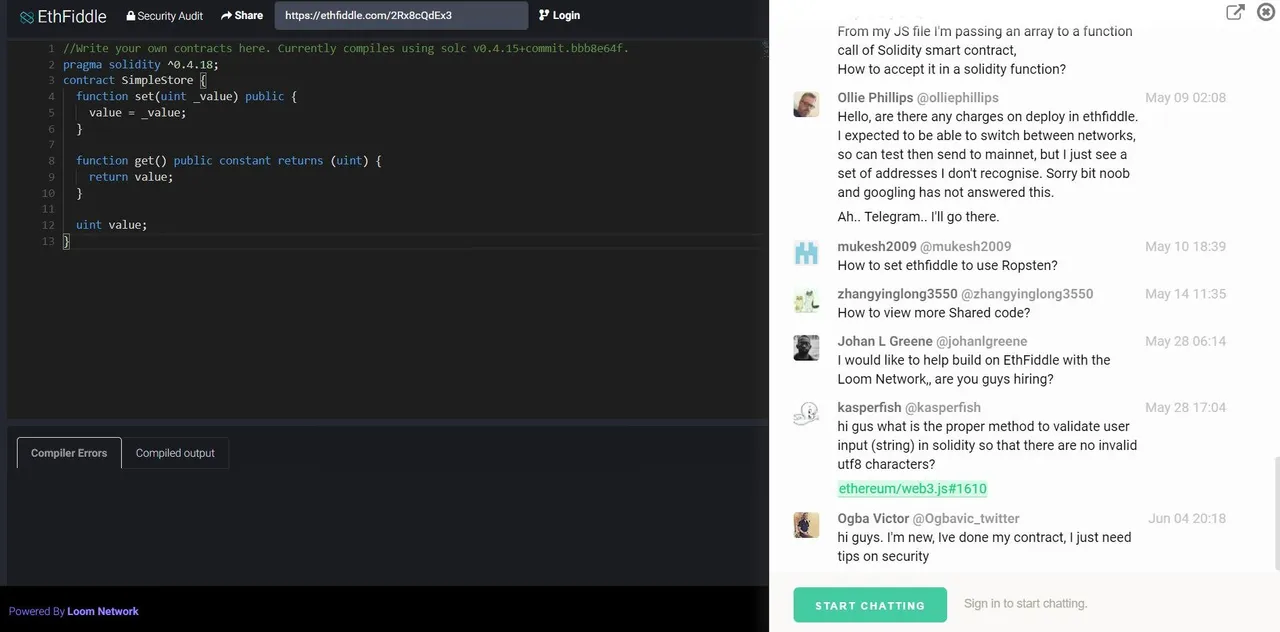Image resolution: width=1280 pixels, height=632 pixels.
Task: Click the May 28 17:04 timestamp
Action: click(x=1185, y=408)
